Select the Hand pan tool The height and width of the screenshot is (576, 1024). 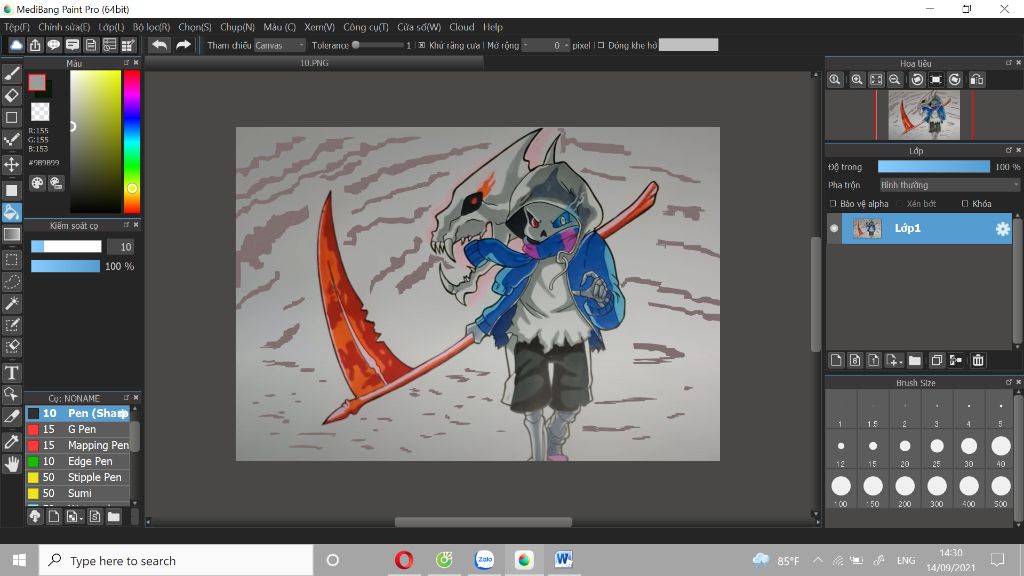[x=12, y=464]
